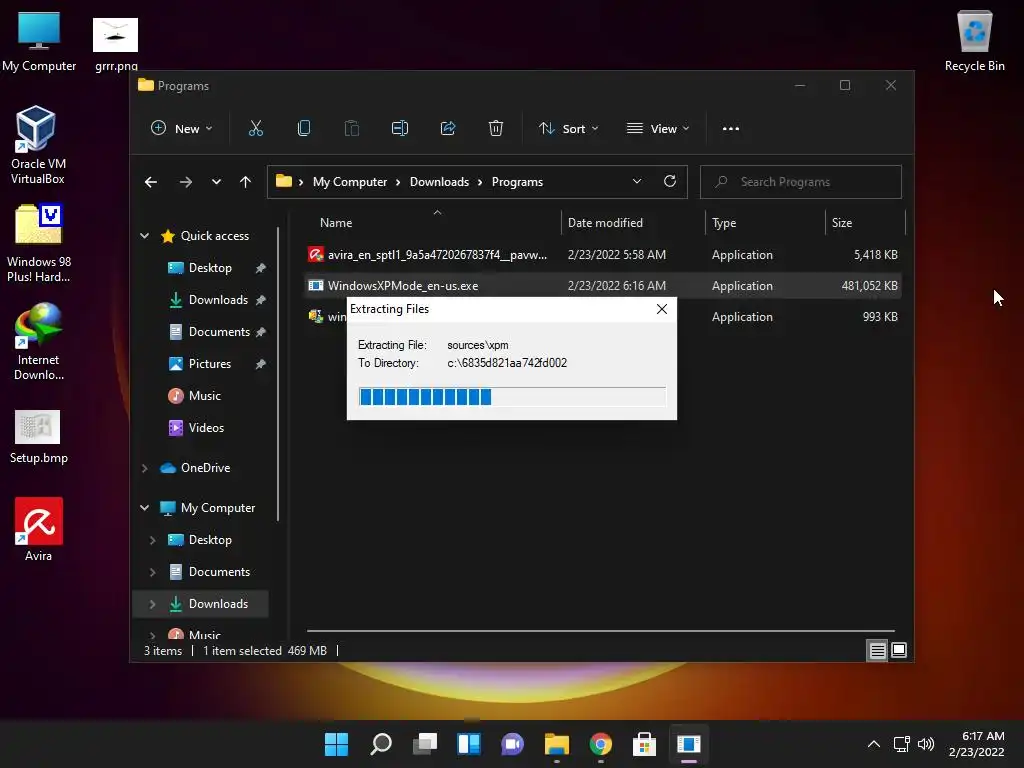
Task: Click the extraction progress bar
Action: 512,396
